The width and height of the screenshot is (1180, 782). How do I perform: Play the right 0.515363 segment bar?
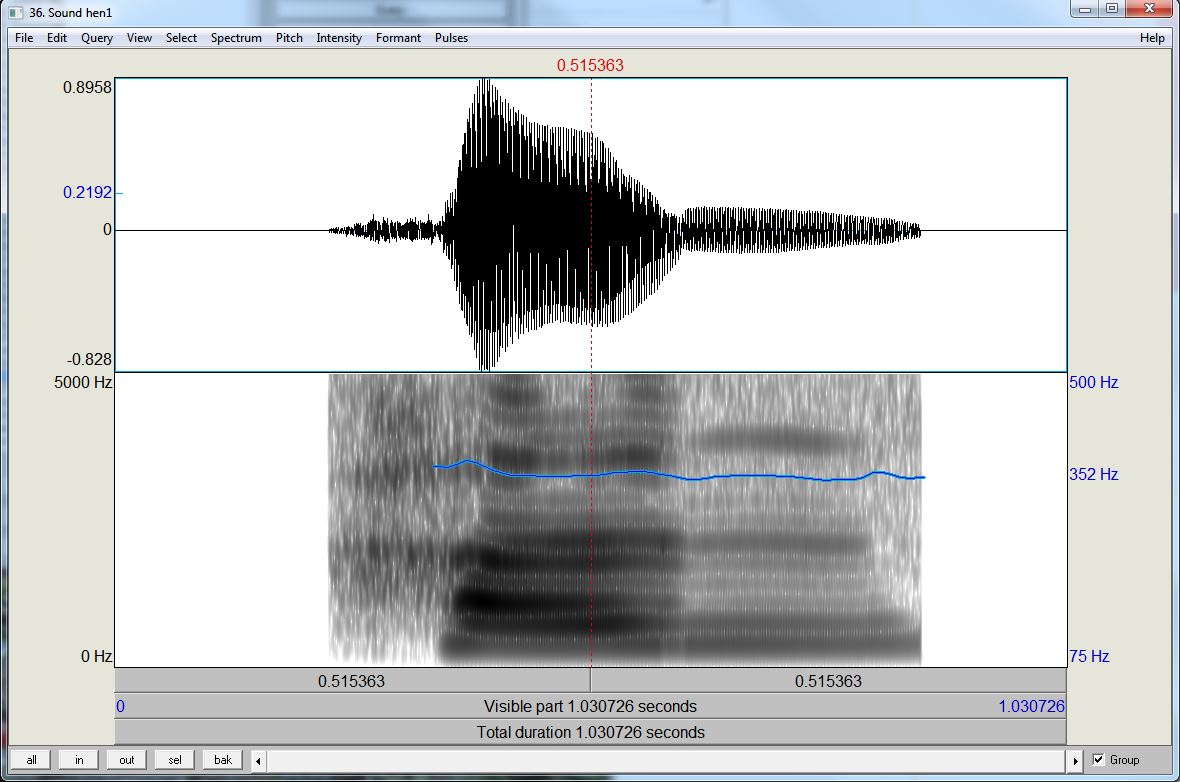click(829, 681)
